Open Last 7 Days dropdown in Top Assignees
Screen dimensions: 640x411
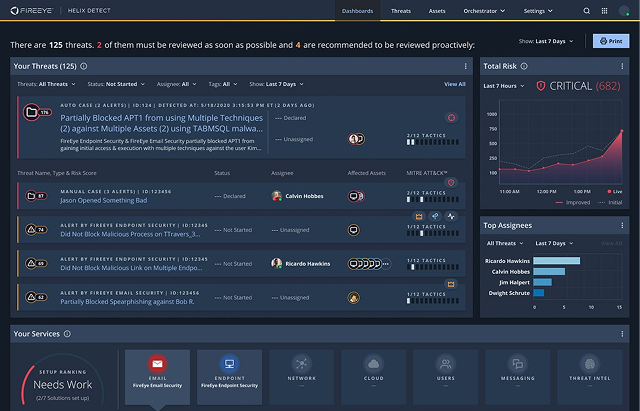click(554, 243)
